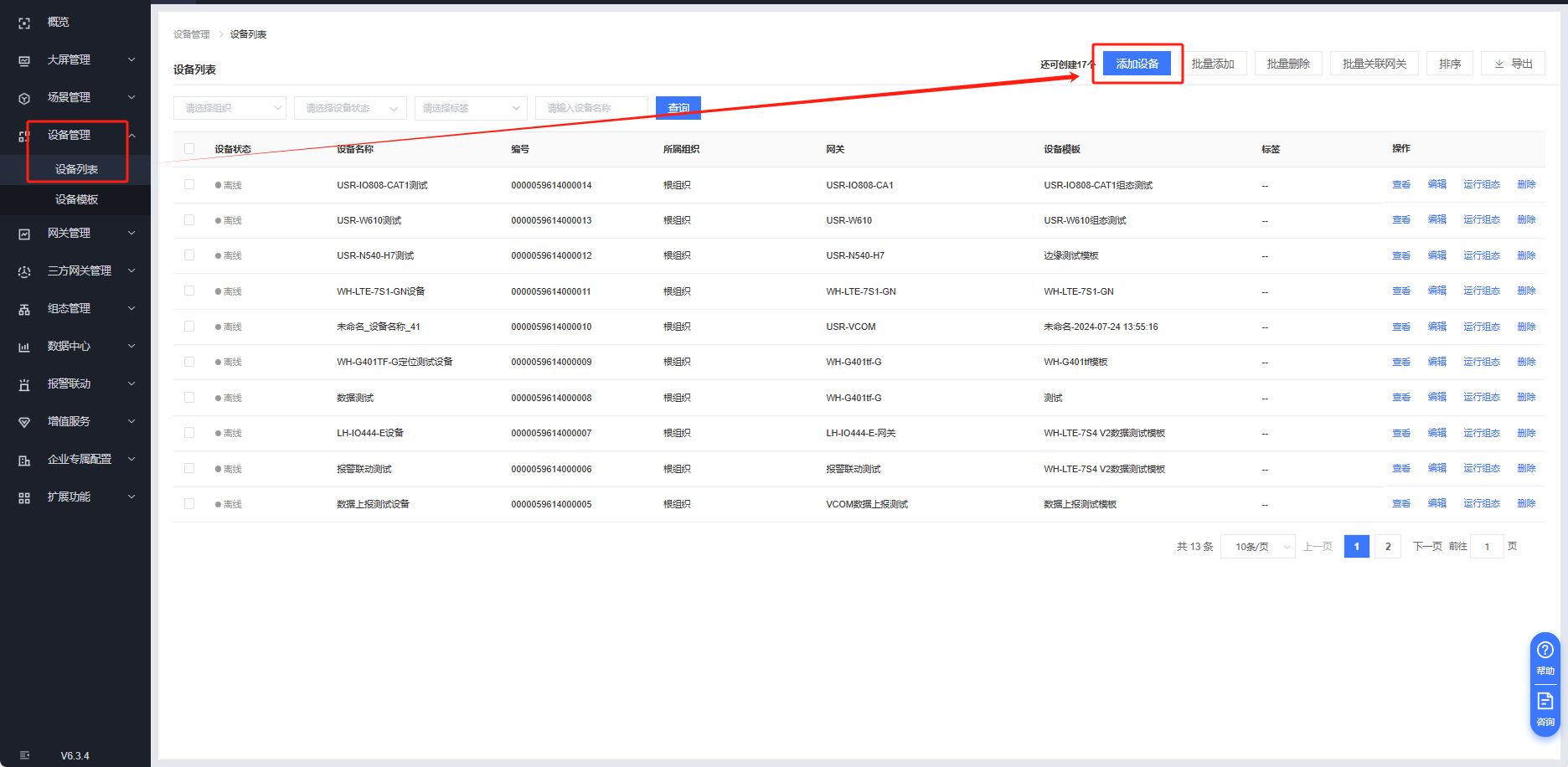Open the 10条/页 page size dropdown
1568x767 pixels.
pyautogui.click(x=1257, y=547)
